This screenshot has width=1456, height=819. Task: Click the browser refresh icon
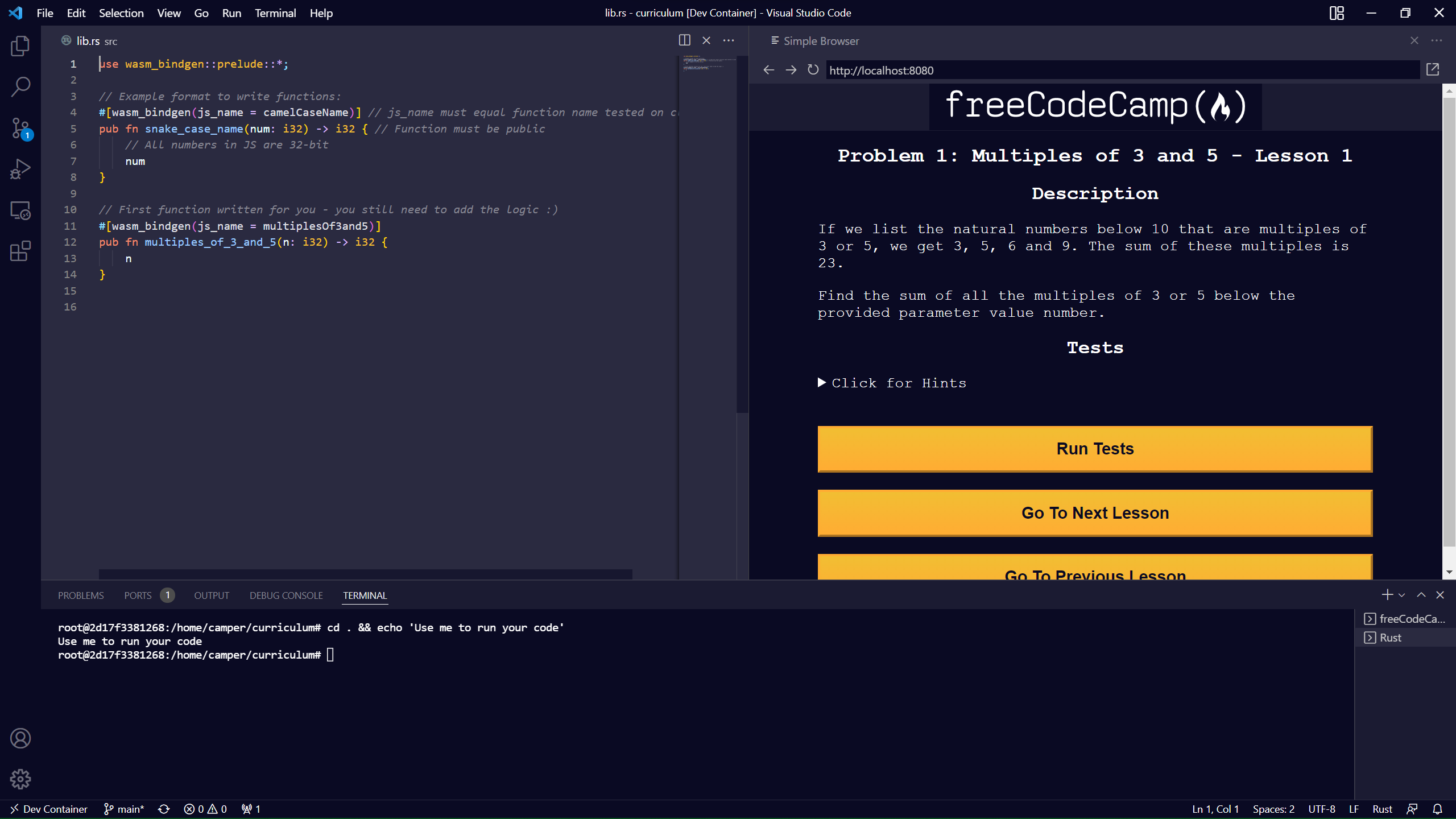tap(813, 69)
